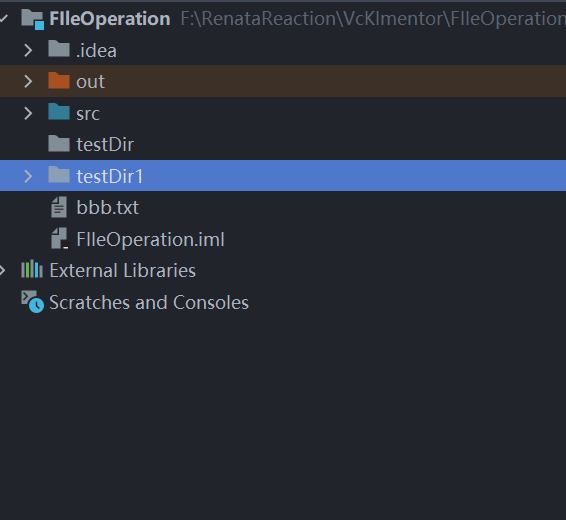This screenshot has width=566, height=520.
Task: Select the FIleOperation.iml file label
Action: coord(151,239)
